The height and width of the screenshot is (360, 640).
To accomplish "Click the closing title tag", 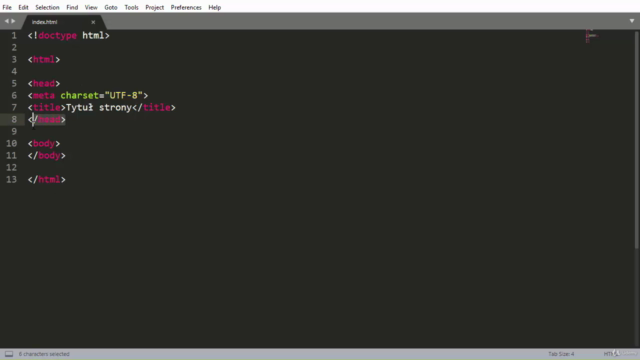I will click(x=154, y=107).
